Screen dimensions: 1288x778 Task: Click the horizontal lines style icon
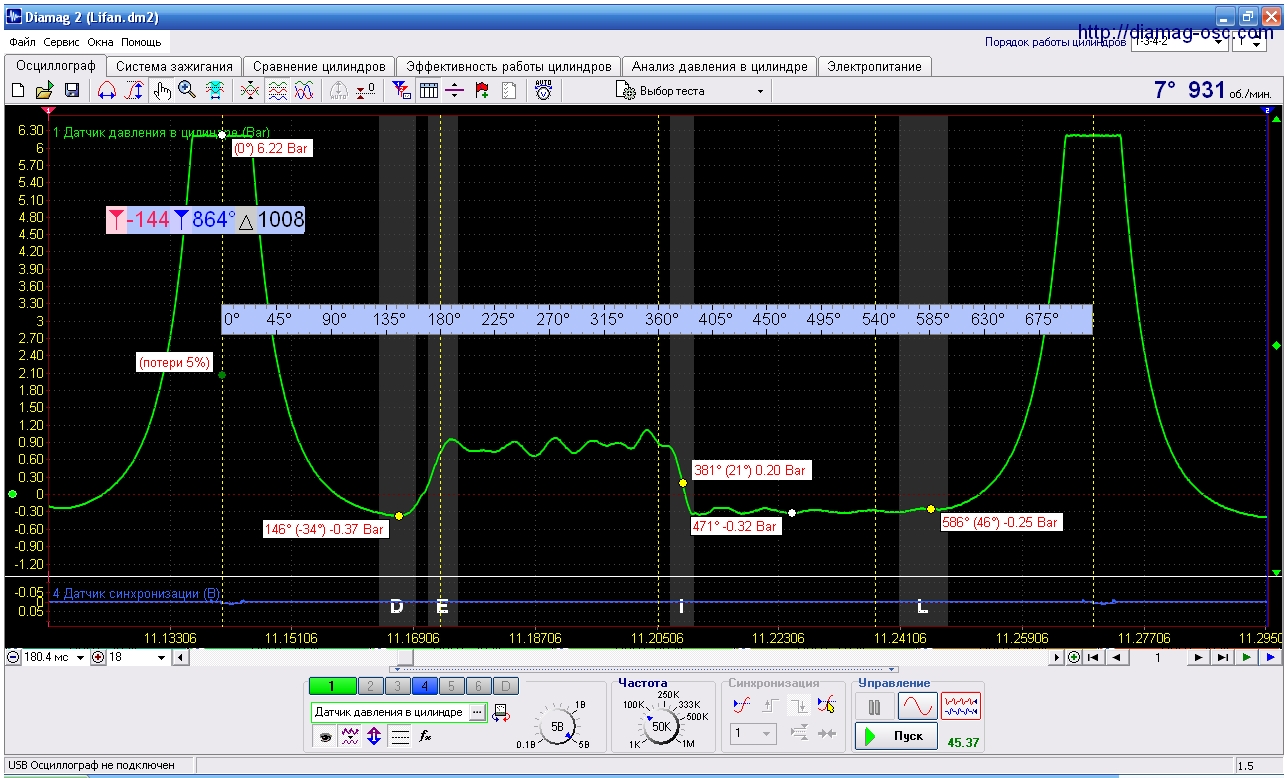coord(399,737)
